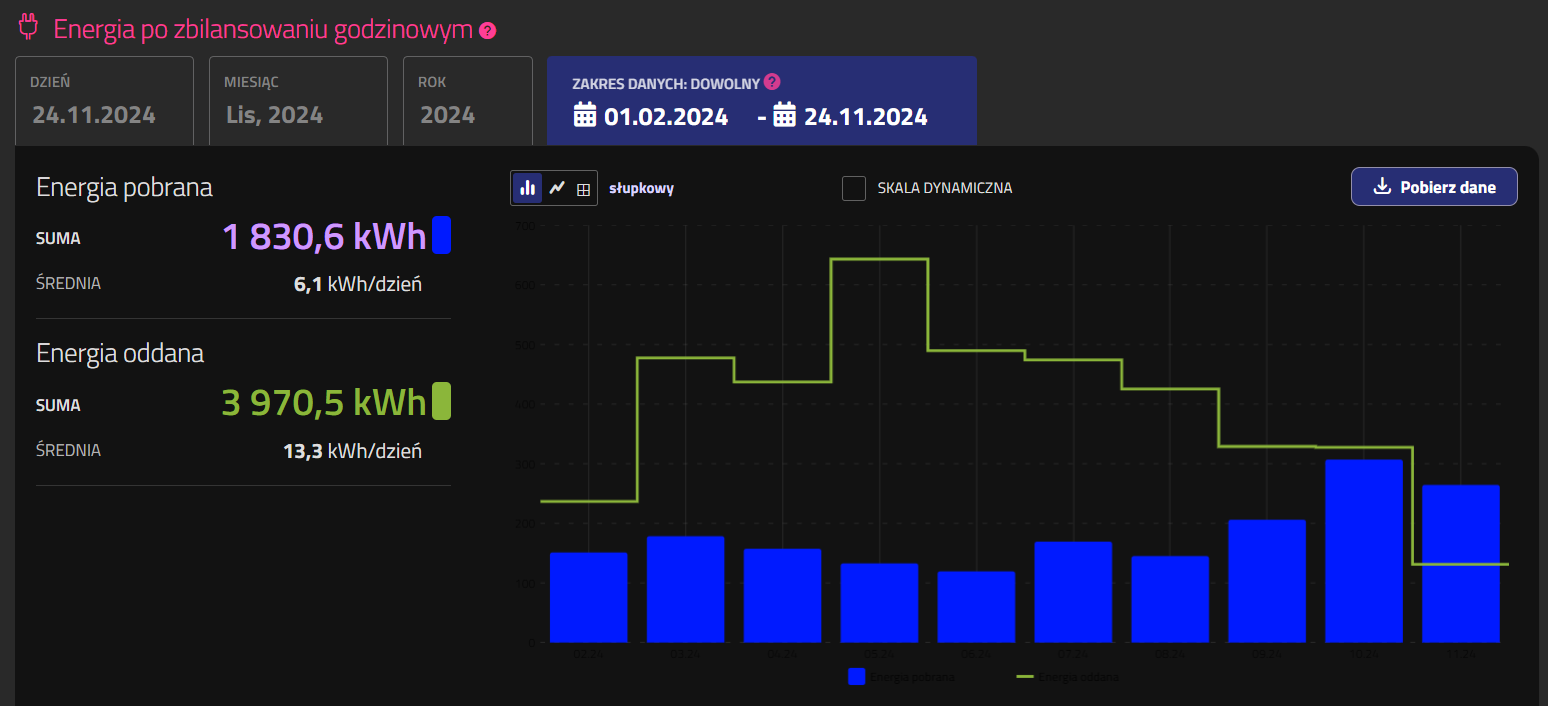Click the Pobierz dane download button
The width and height of the screenshot is (1548, 706).
(1433, 187)
